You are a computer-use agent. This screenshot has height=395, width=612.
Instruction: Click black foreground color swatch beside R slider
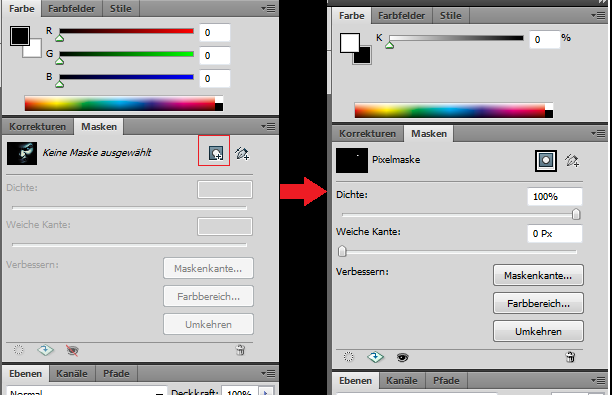point(20,36)
